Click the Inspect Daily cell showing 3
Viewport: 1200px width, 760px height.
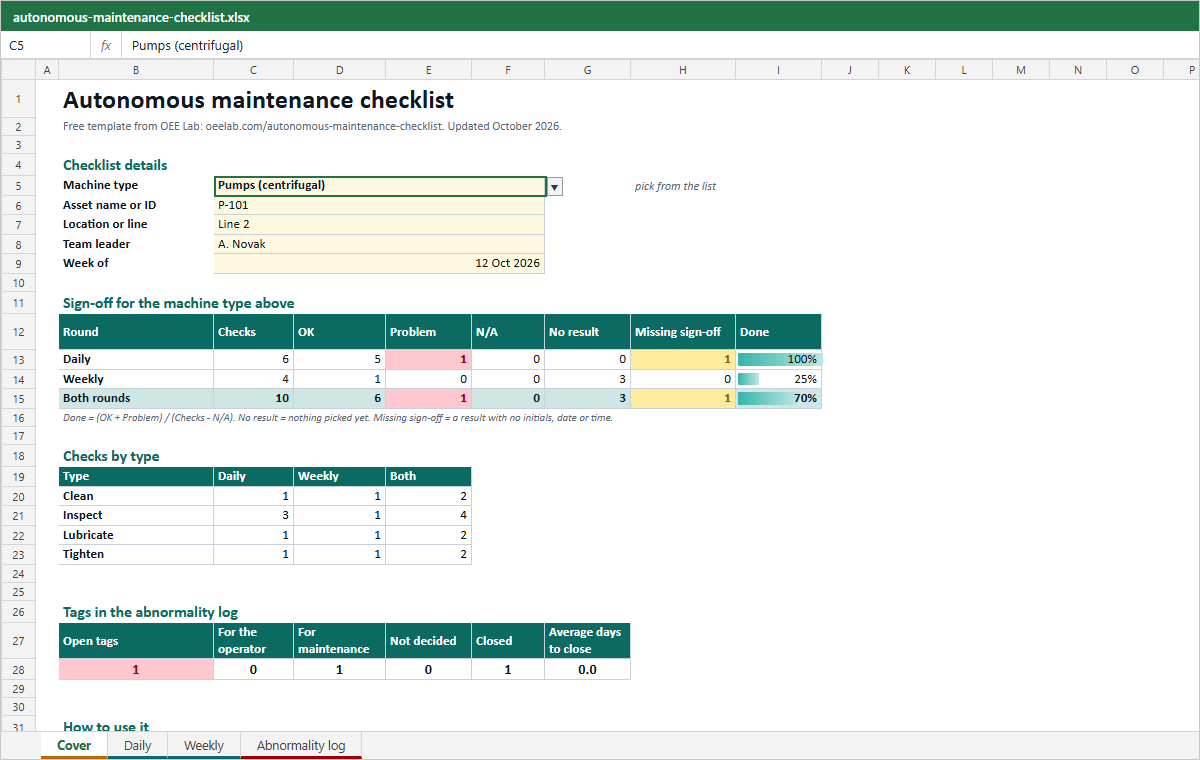click(253, 515)
